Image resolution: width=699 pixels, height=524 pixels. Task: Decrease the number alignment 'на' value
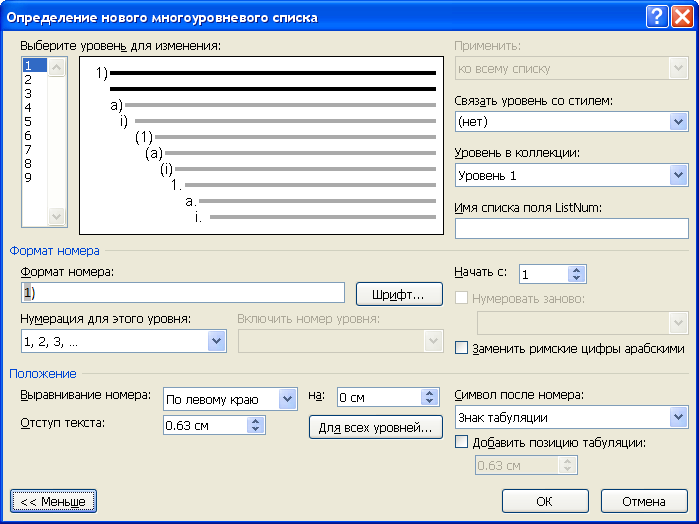pyautogui.click(x=430, y=401)
